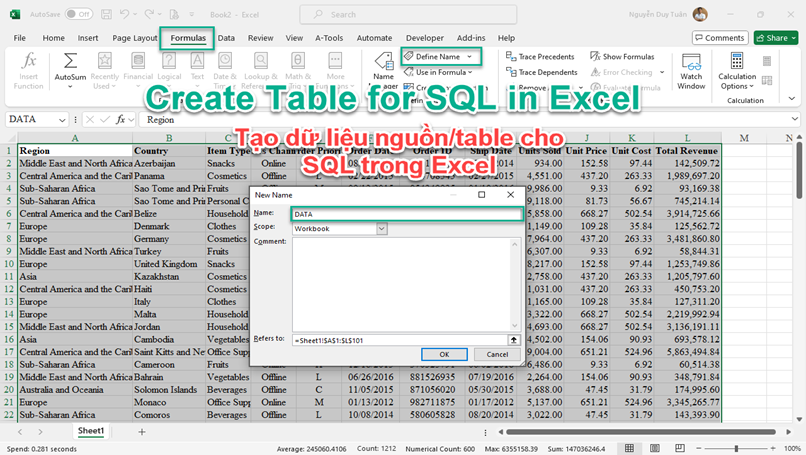Expand the Define Name dropdown arrow

(469, 57)
